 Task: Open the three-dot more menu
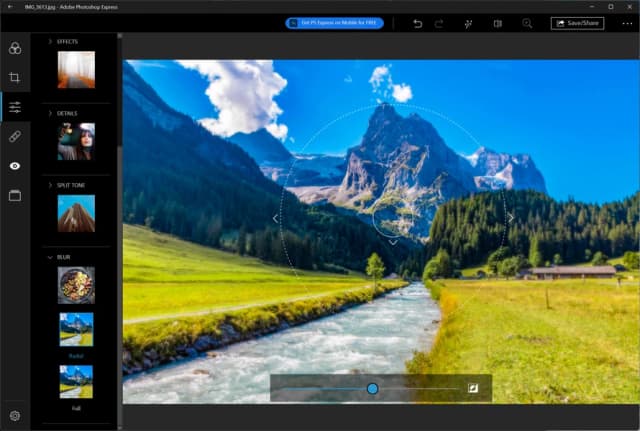coord(627,24)
